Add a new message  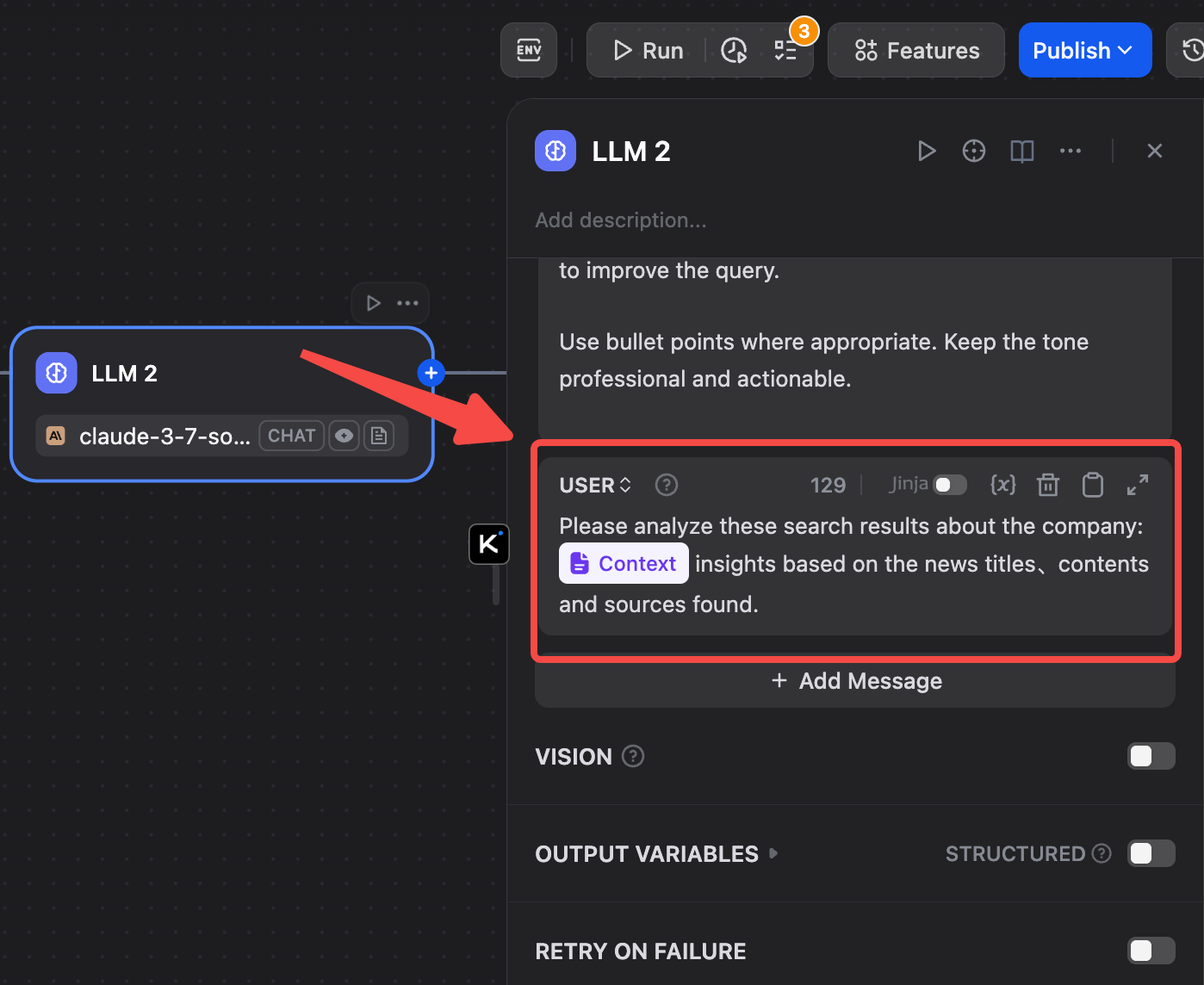tap(855, 681)
